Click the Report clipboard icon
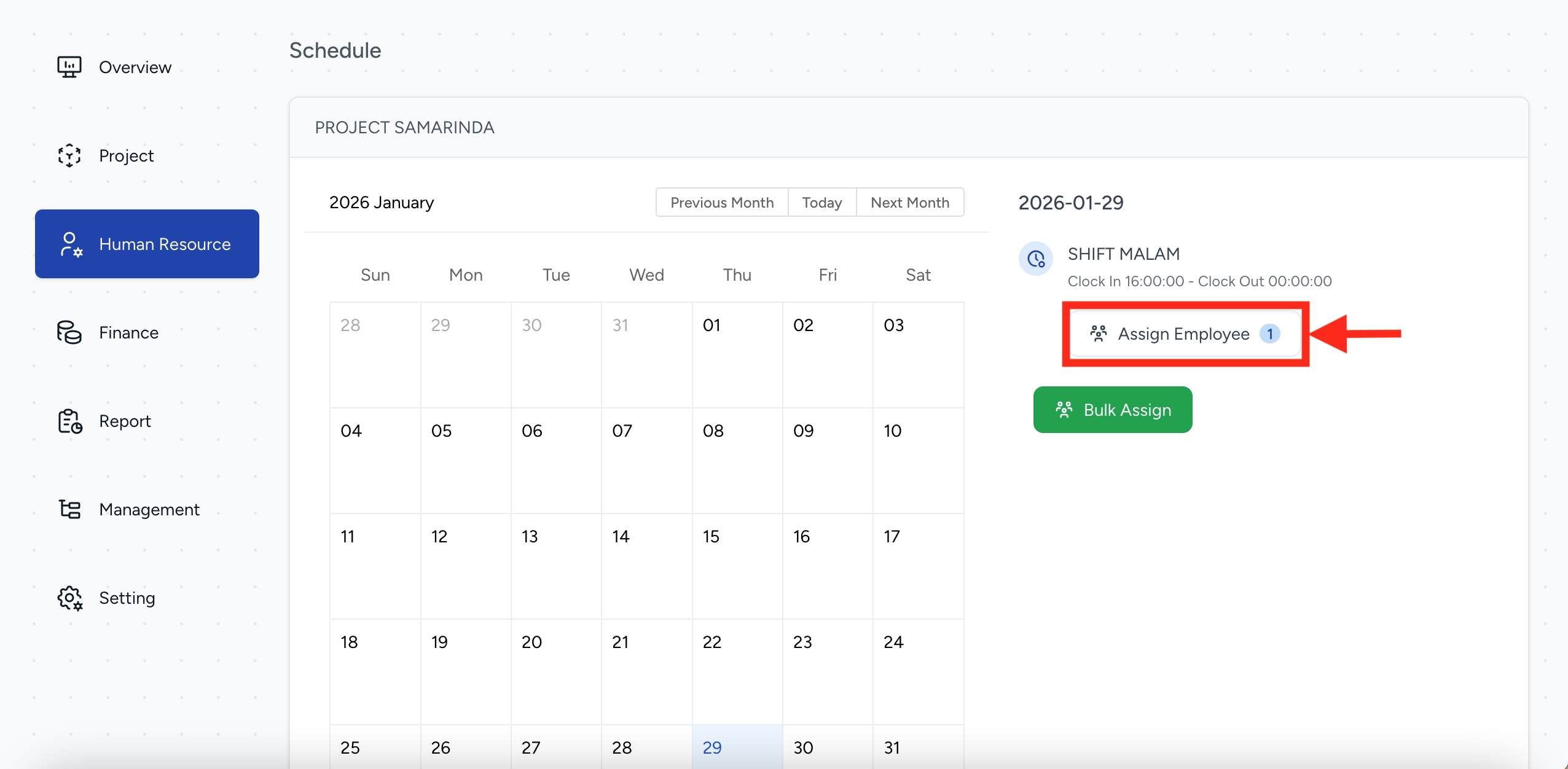This screenshot has width=1568, height=769. click(69, 421)
